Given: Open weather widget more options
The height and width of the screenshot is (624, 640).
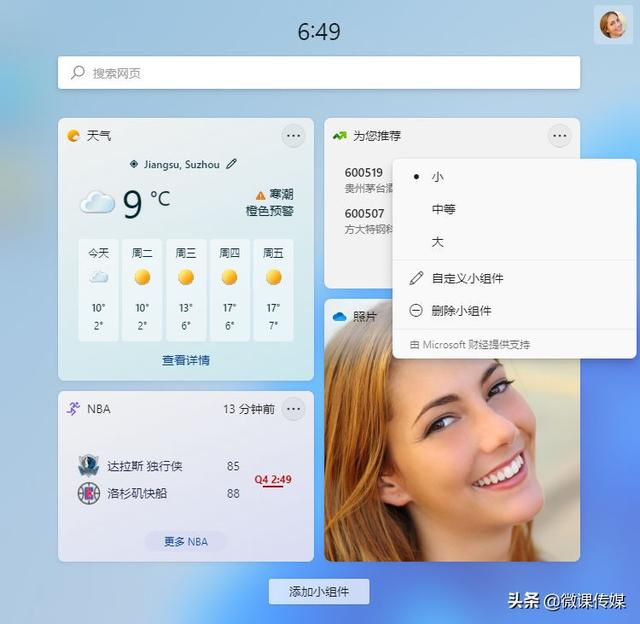Looking at the screenshot, I should pos(293,135).
